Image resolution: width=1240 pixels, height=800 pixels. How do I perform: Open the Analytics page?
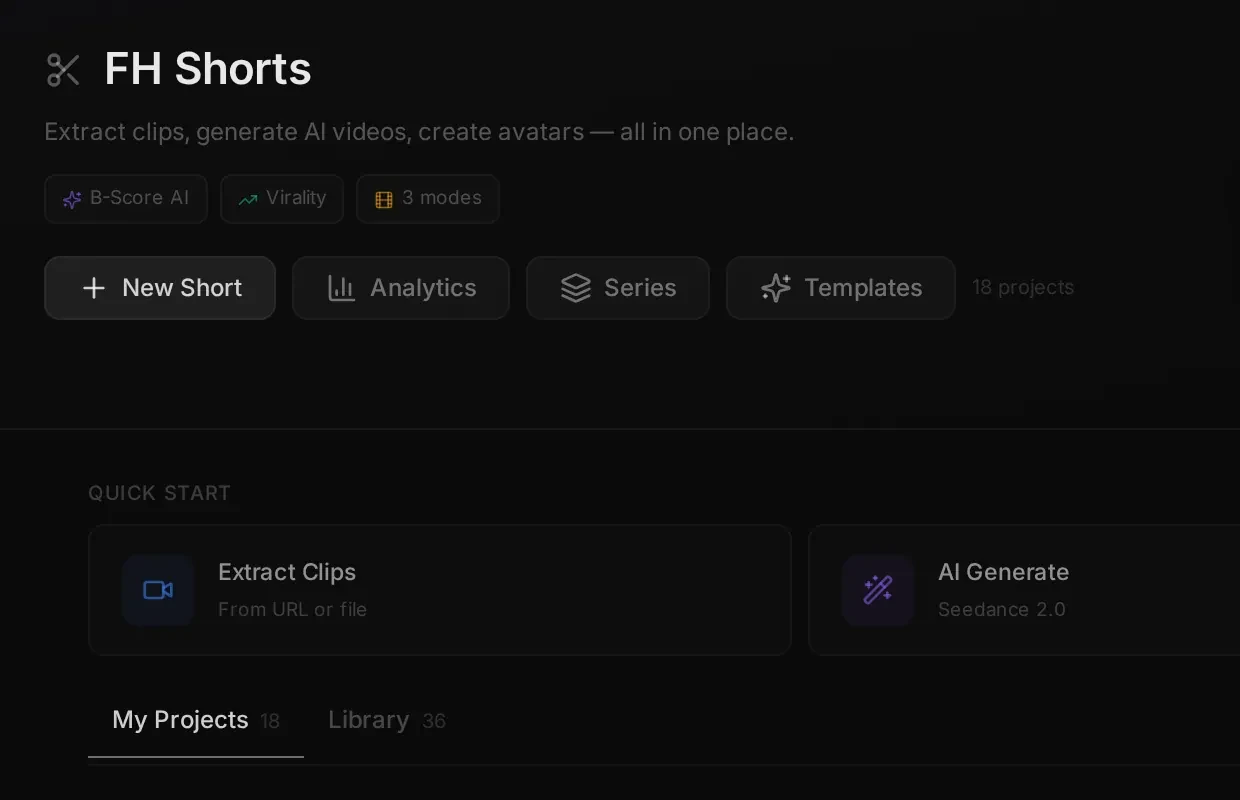pyautogui.click(x=401, y=288)
